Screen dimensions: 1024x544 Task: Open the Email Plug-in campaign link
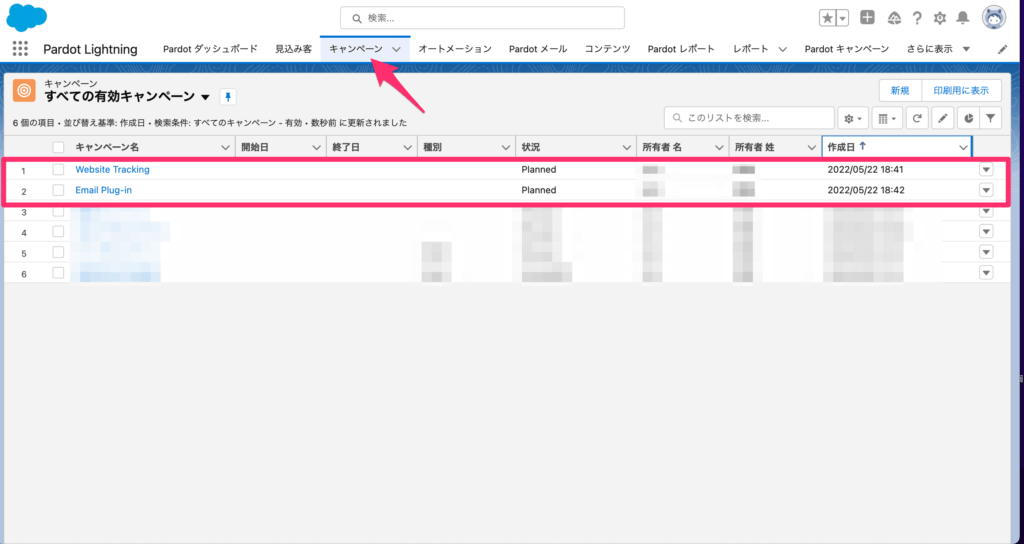click(x=103, y=190)
